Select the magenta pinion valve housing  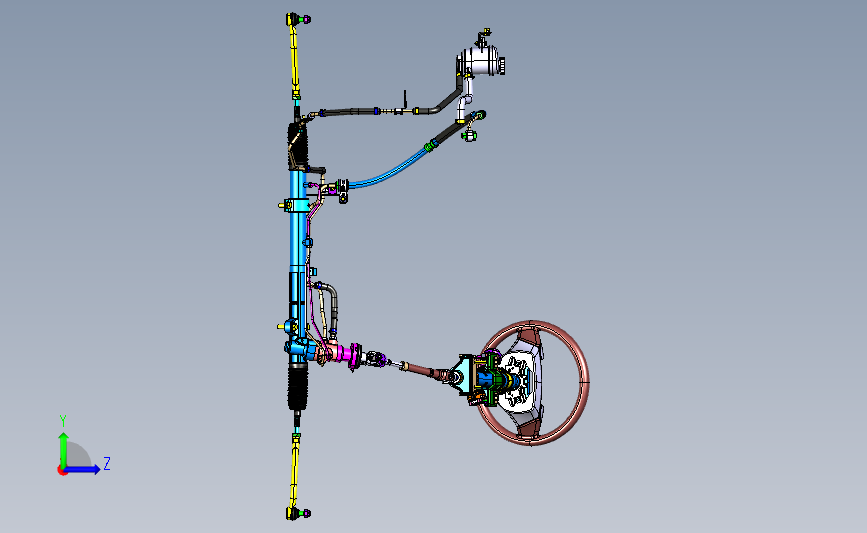click(x=346, y=354)
